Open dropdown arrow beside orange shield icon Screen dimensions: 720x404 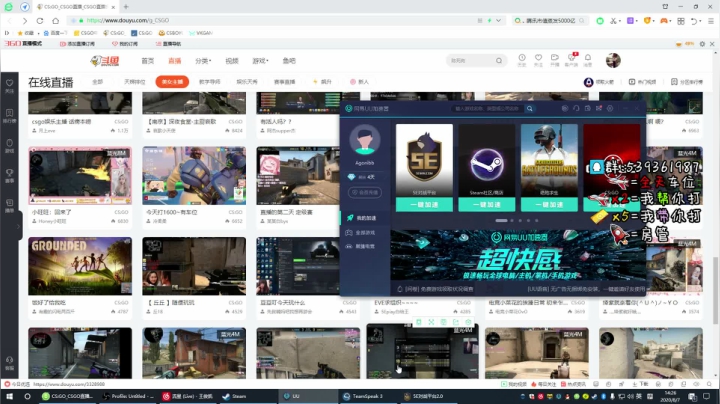[x=653, y=21]
